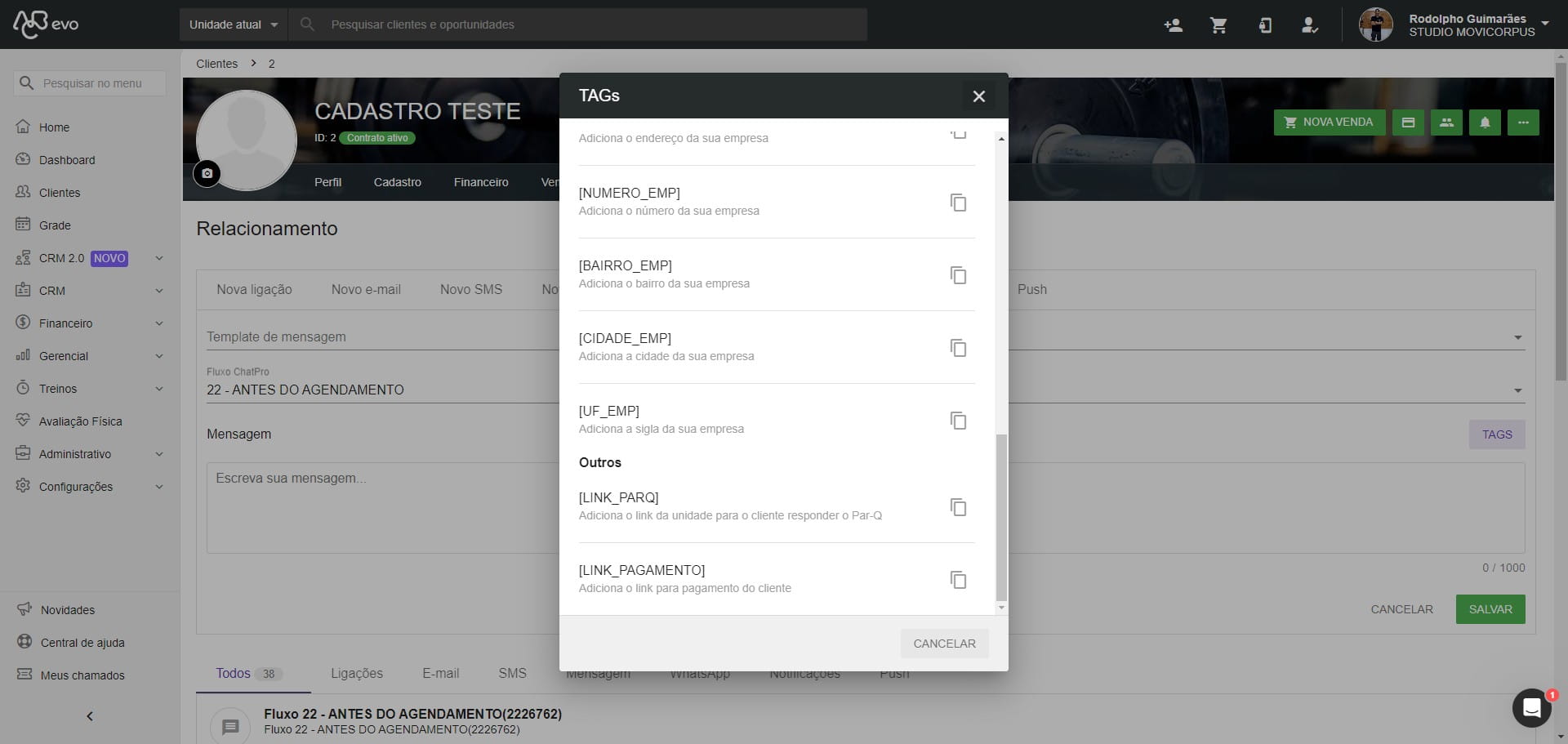This screenshot has width=1568, height=744.
Task: Expand CRM 2.0 NOVO menu
Action: tap(90, 258)
